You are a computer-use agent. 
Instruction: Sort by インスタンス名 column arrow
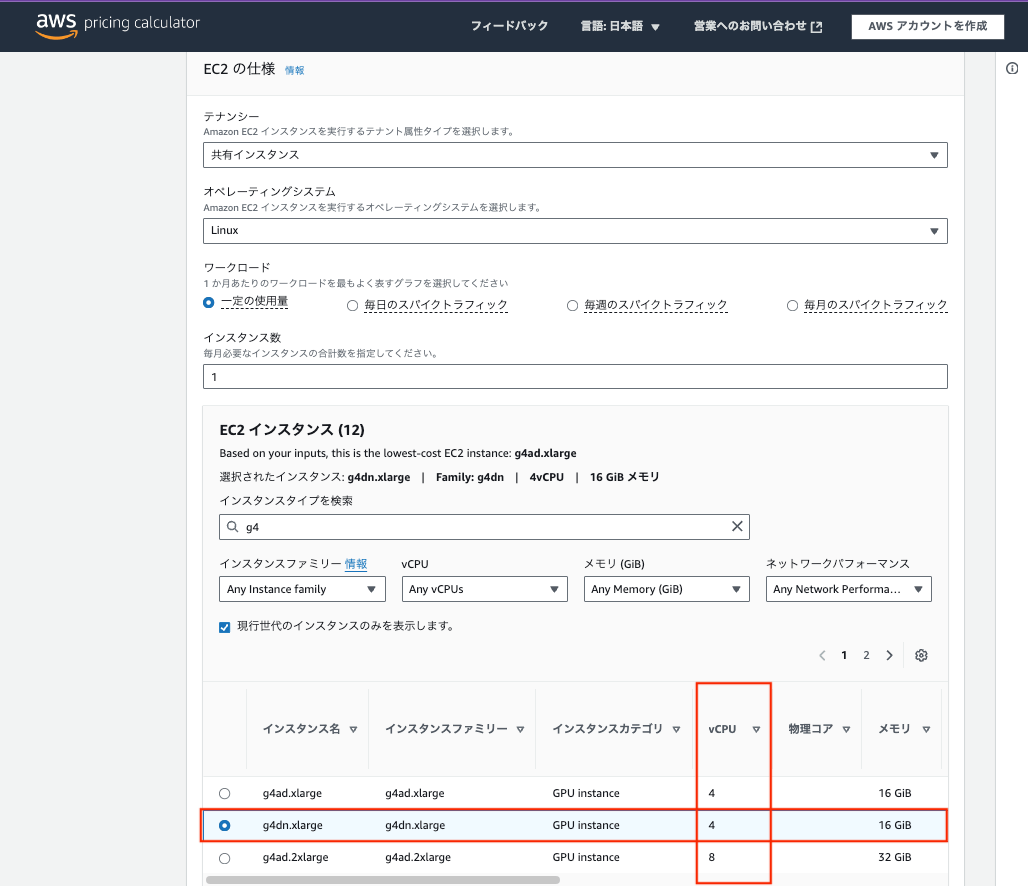353,729
